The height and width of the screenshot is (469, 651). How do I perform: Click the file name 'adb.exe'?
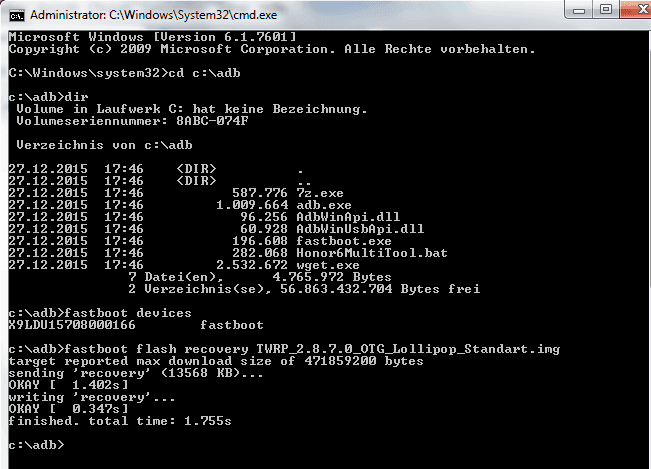[324, 205]
